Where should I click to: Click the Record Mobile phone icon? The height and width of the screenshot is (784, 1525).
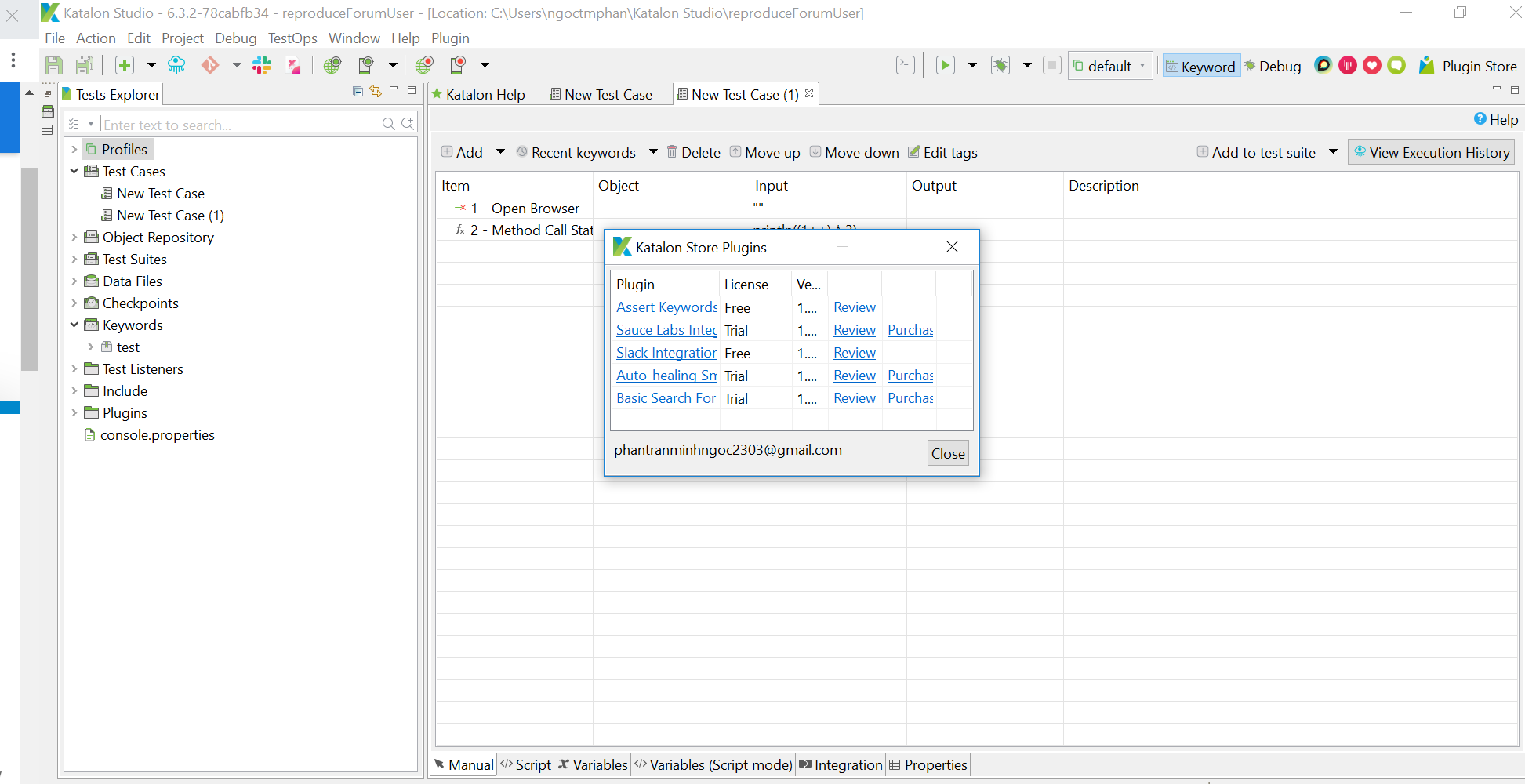[458, 65]
